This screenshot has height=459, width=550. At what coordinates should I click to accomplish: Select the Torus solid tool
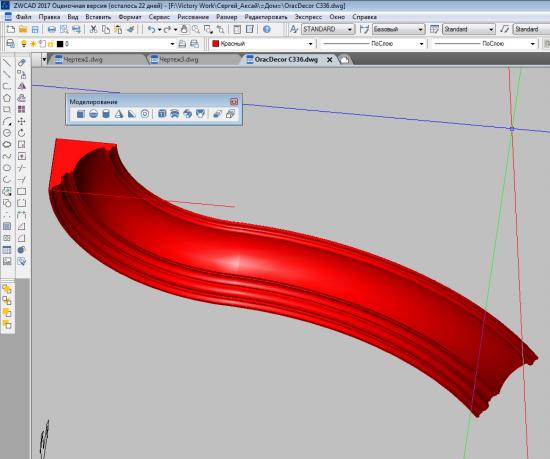tap(145, 114)
